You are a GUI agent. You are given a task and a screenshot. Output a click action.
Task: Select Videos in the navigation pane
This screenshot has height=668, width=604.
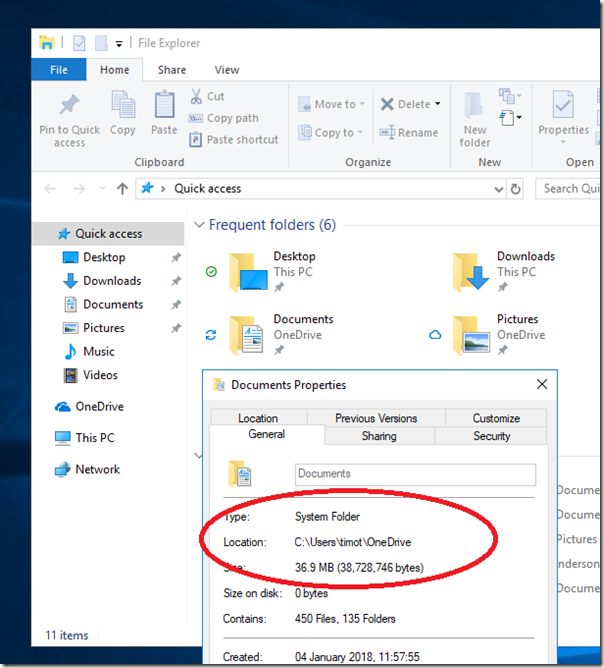coord(101,375)
